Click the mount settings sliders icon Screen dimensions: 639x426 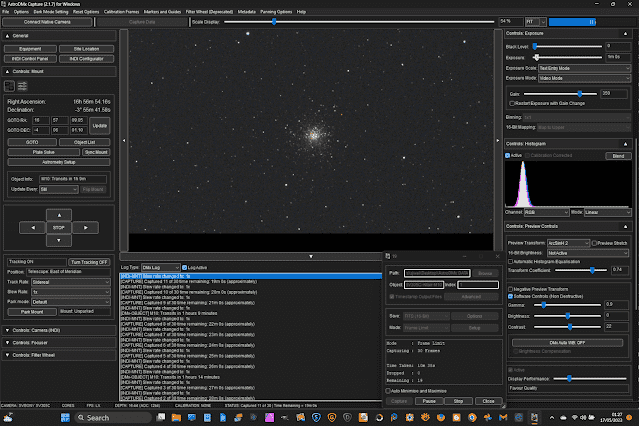22,88
